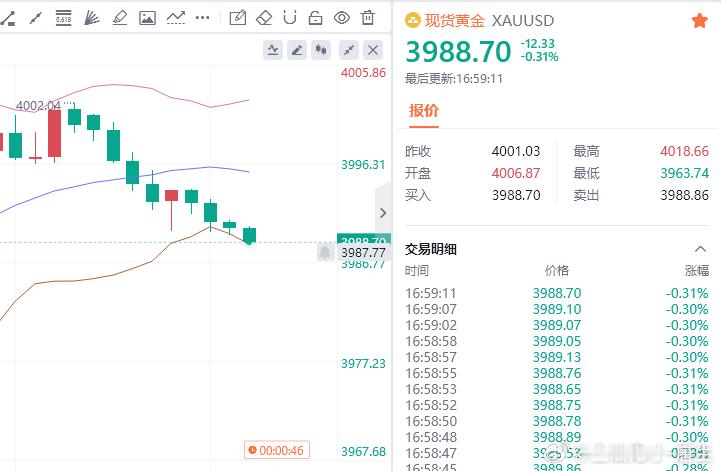Select the wave pattern drawing tool
Screen dimensions: 721x471
[176, 18]
